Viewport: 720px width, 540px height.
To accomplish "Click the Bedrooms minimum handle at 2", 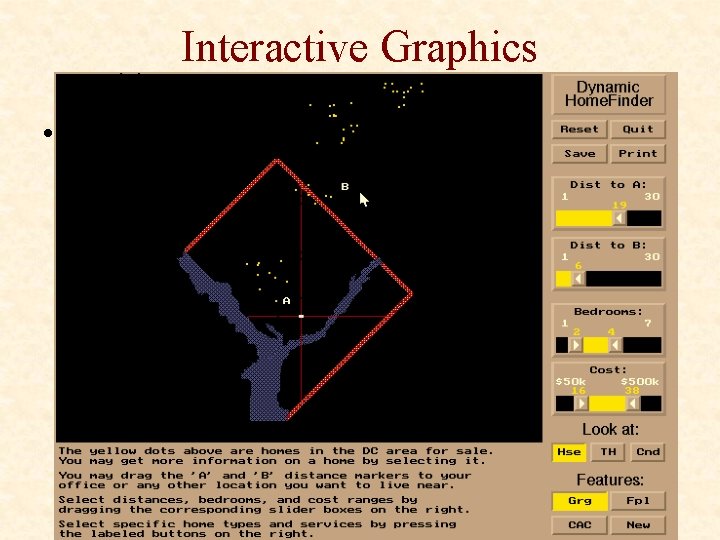I will tap(576, 345).
